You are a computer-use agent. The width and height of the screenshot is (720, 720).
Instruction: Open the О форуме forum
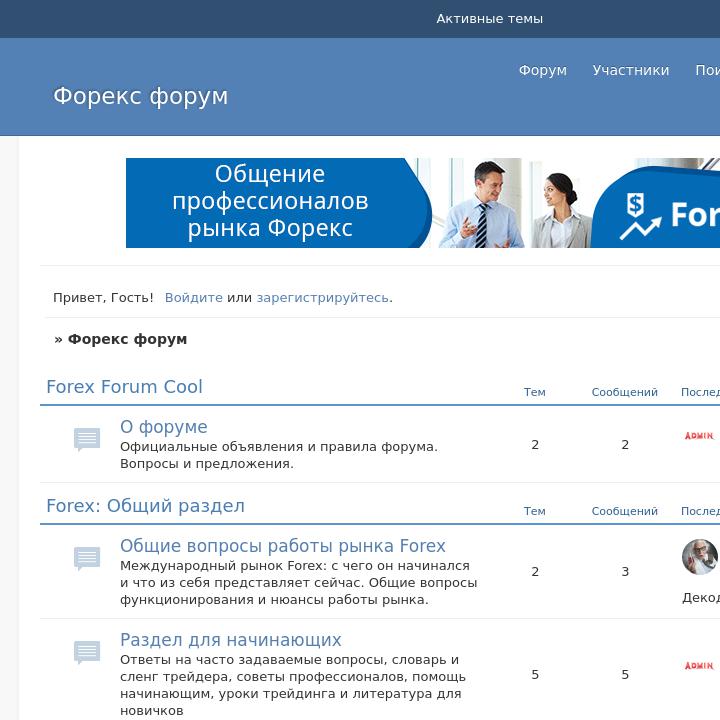click(163, 427)
